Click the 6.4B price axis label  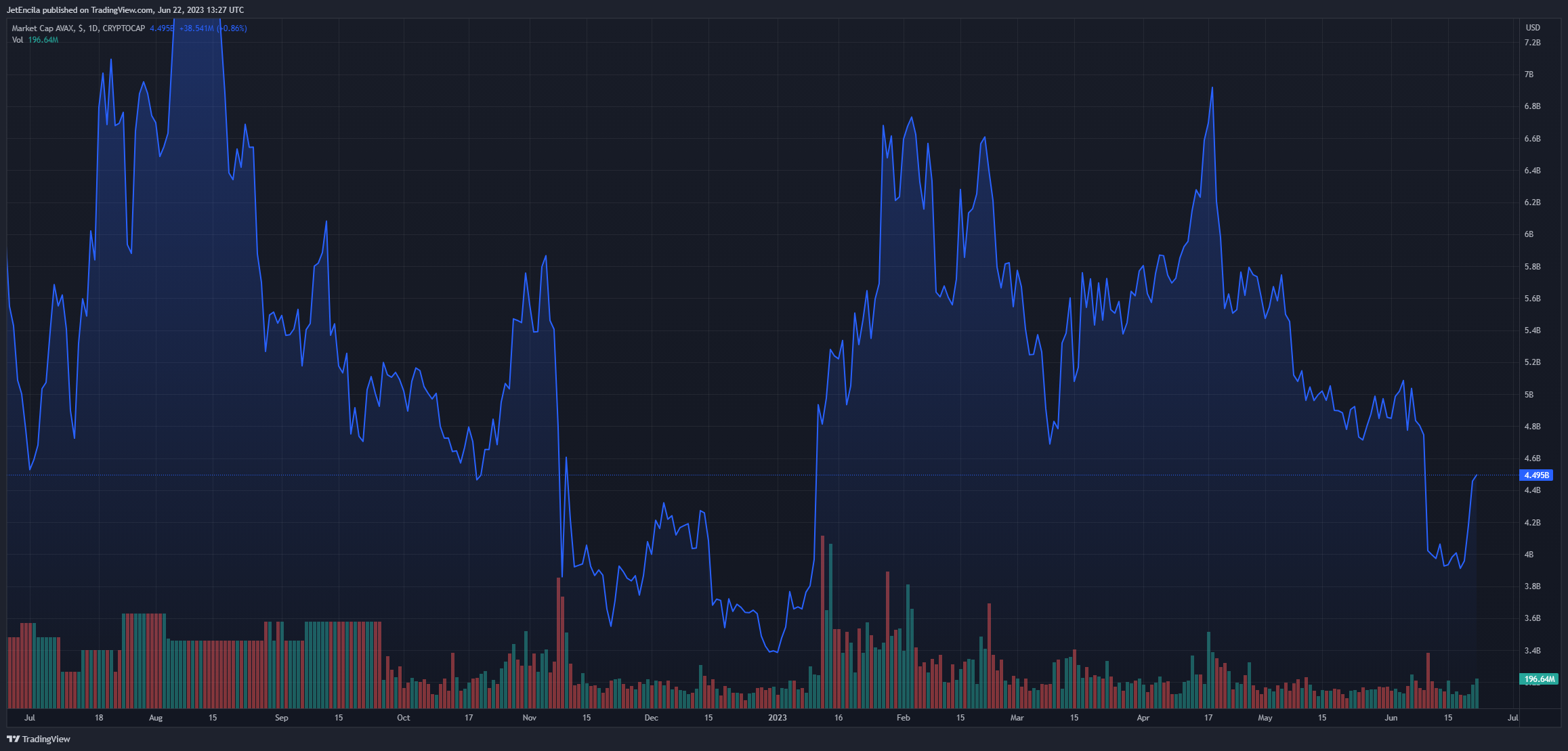(1532, 171)
